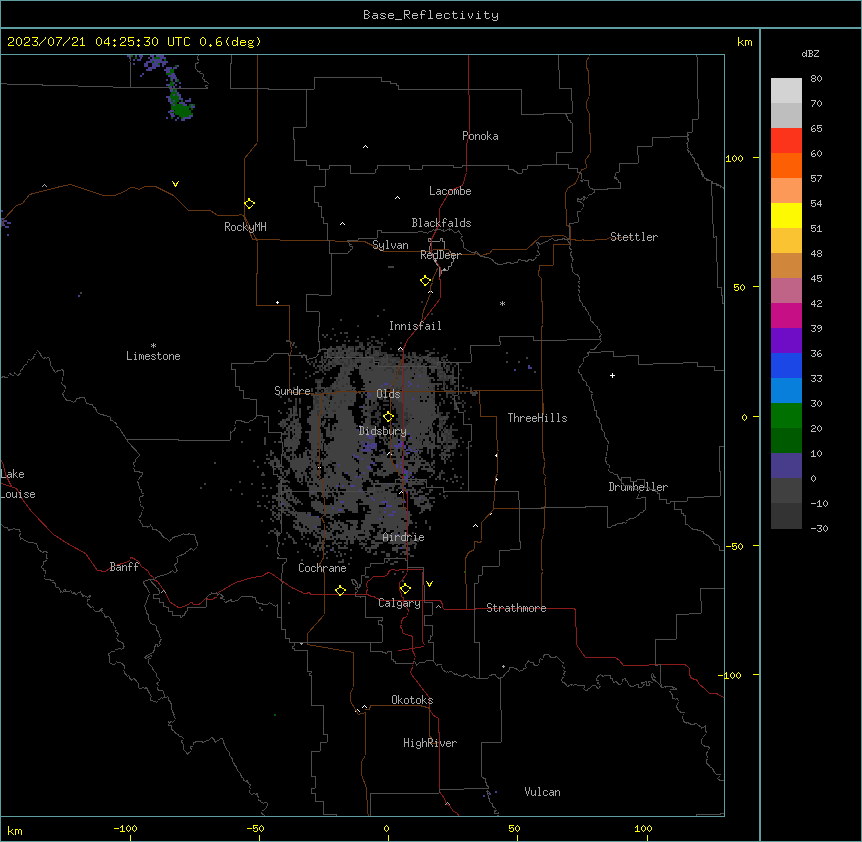862x842 pixels.
Task: Click the yellow radar-site diamond below Olds
Action: coord(388,417)
